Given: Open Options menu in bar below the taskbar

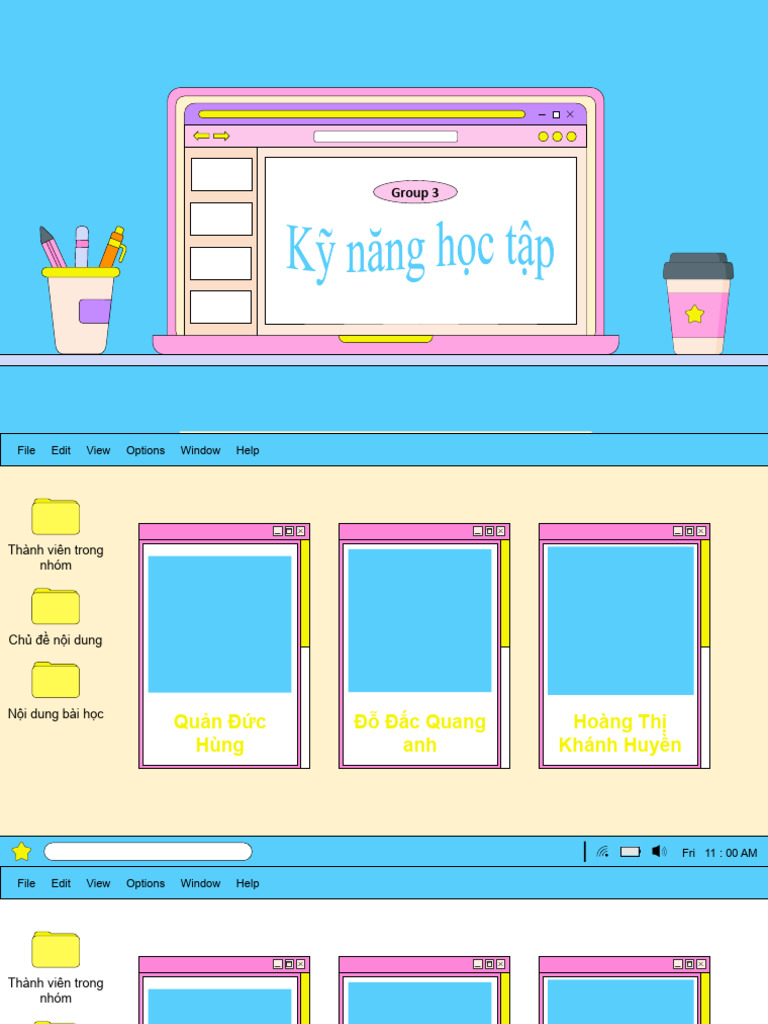Looking at the screenshot, I should (145, 884).
